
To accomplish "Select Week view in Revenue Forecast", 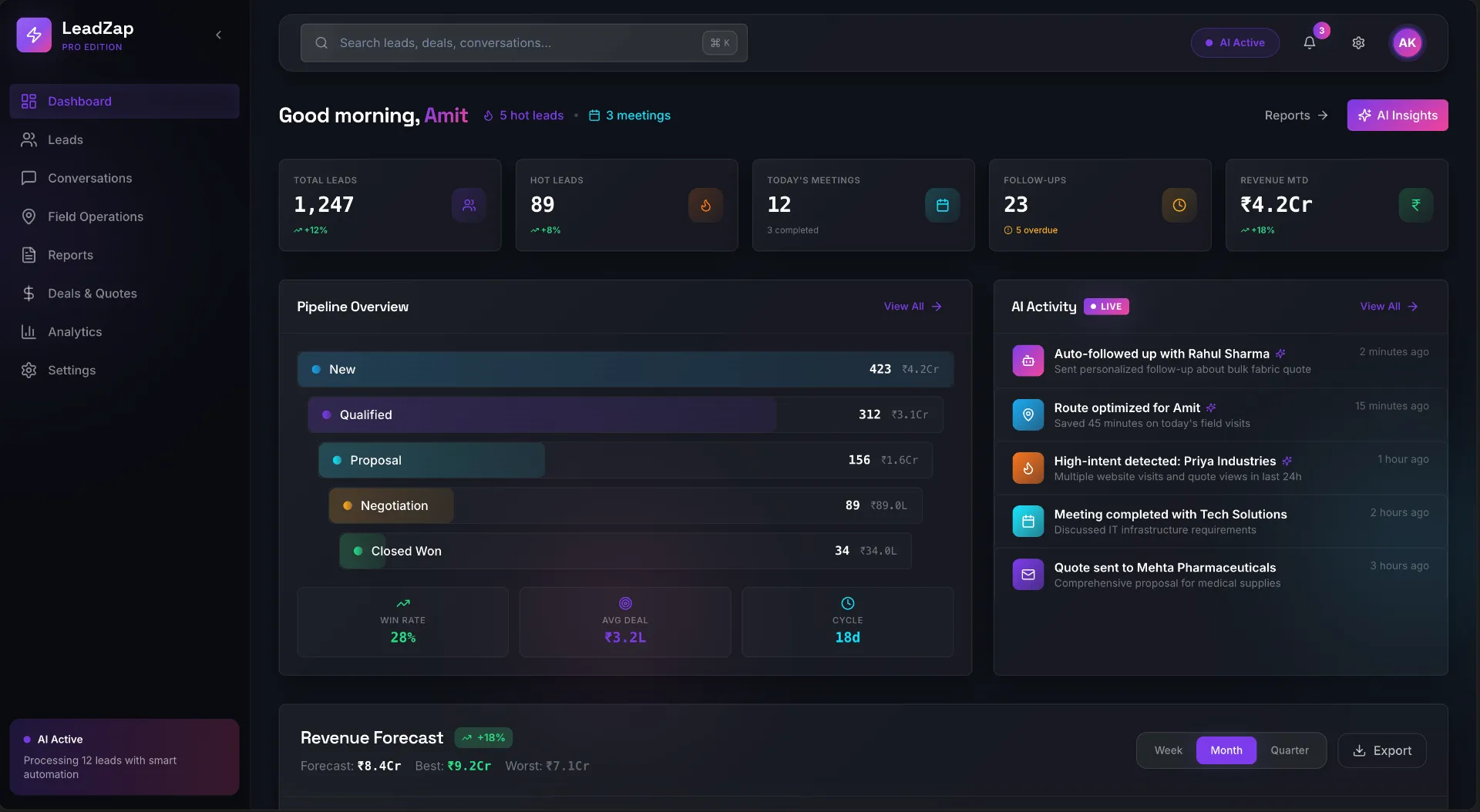I will pyautogui.click(x=1168, y=750).
